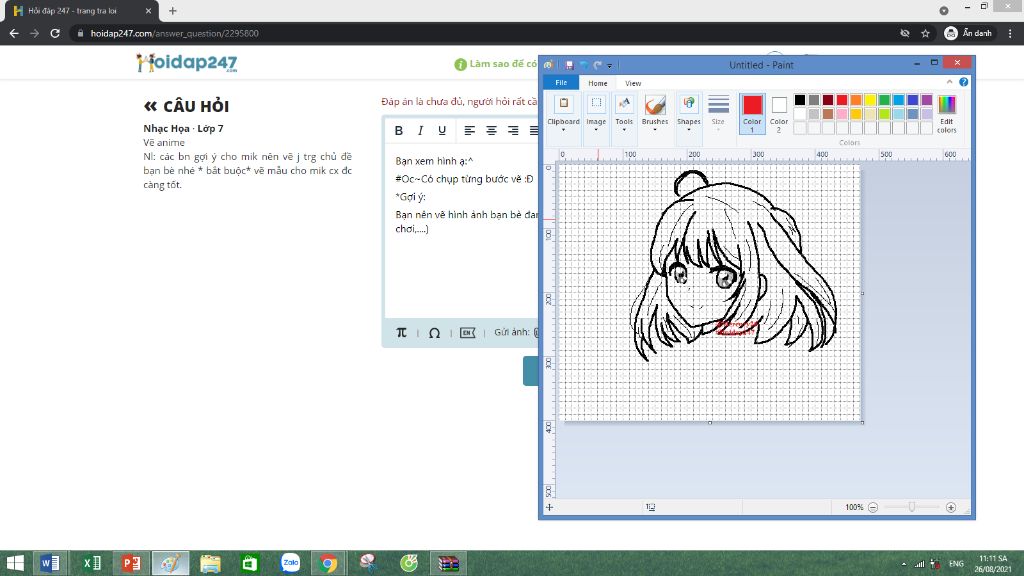Center-align text in the answer editor
The width and height of the screenshot is (1024, 576).
coord(491,131)
